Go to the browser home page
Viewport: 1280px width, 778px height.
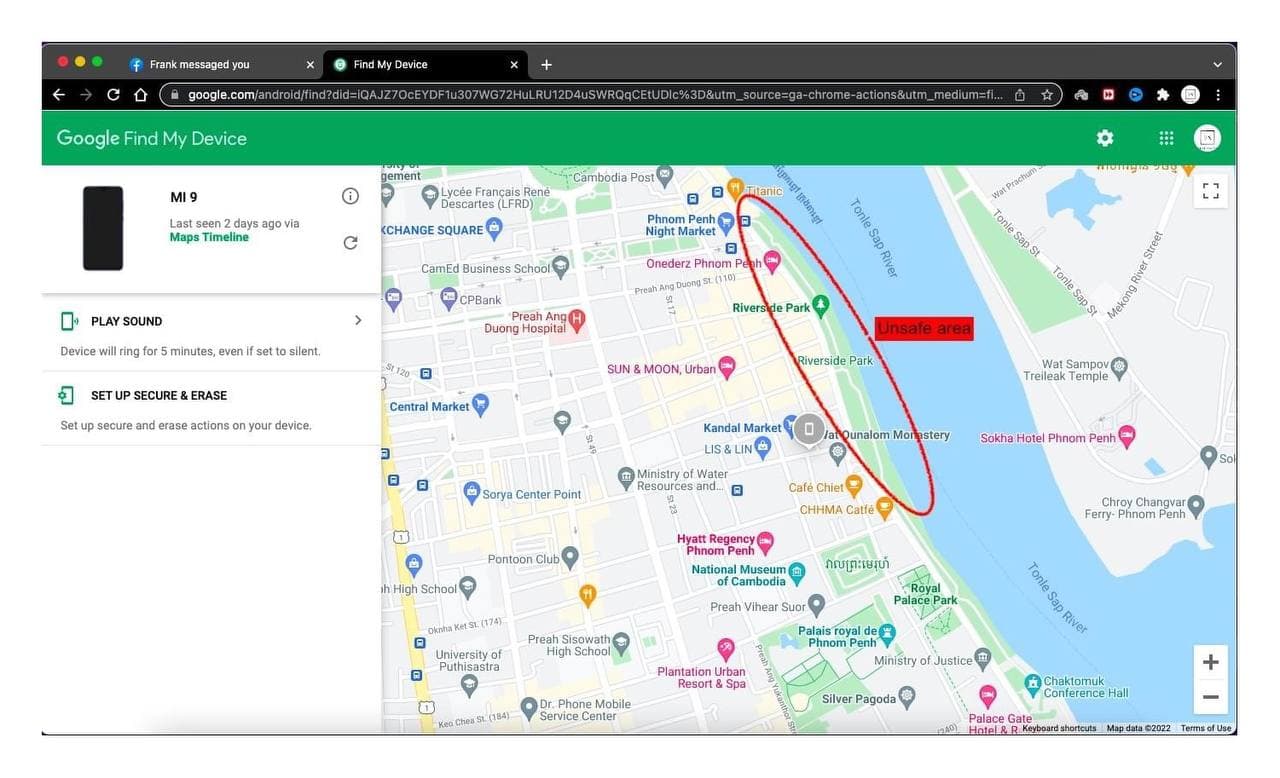[x=140, y=95]
